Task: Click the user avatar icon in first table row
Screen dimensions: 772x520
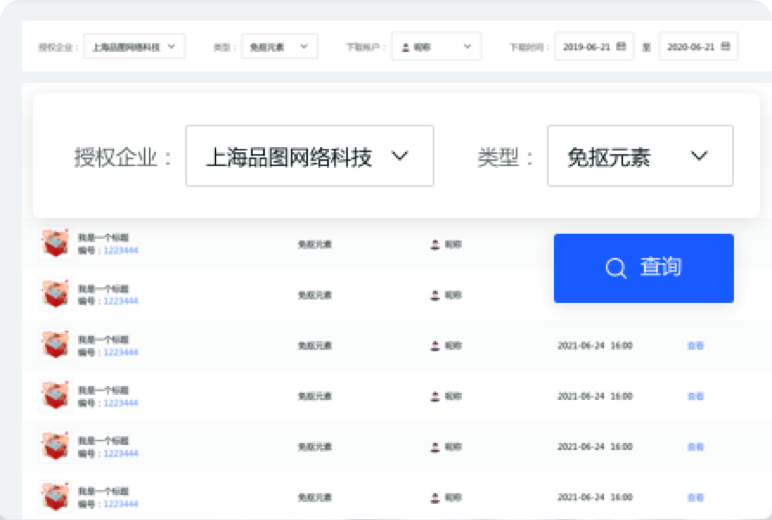Action: (x=435, y=244)
